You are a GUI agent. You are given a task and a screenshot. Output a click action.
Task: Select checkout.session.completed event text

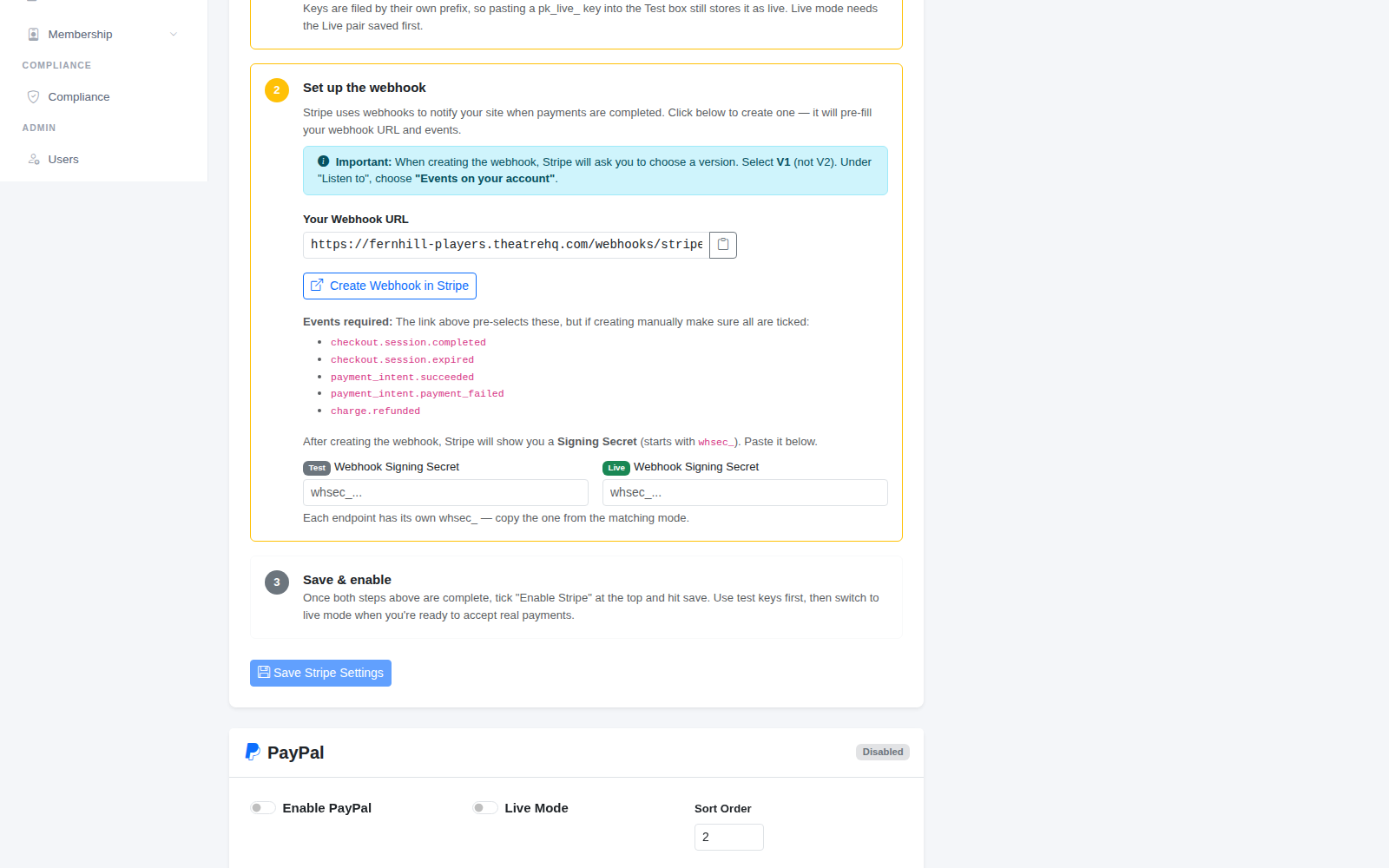point(408,343)
